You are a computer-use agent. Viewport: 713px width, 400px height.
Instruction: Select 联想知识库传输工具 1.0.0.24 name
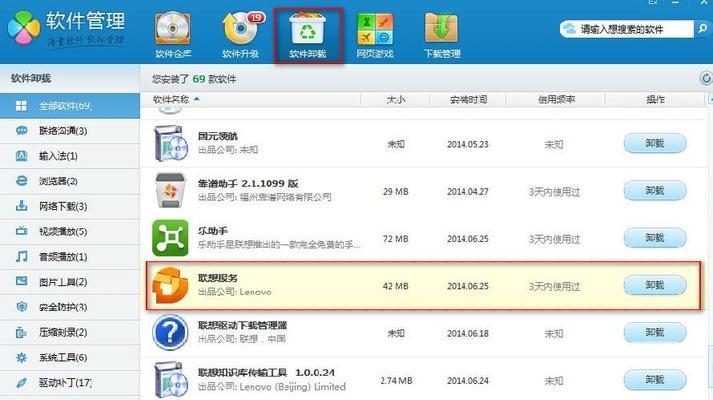[266, 373]
